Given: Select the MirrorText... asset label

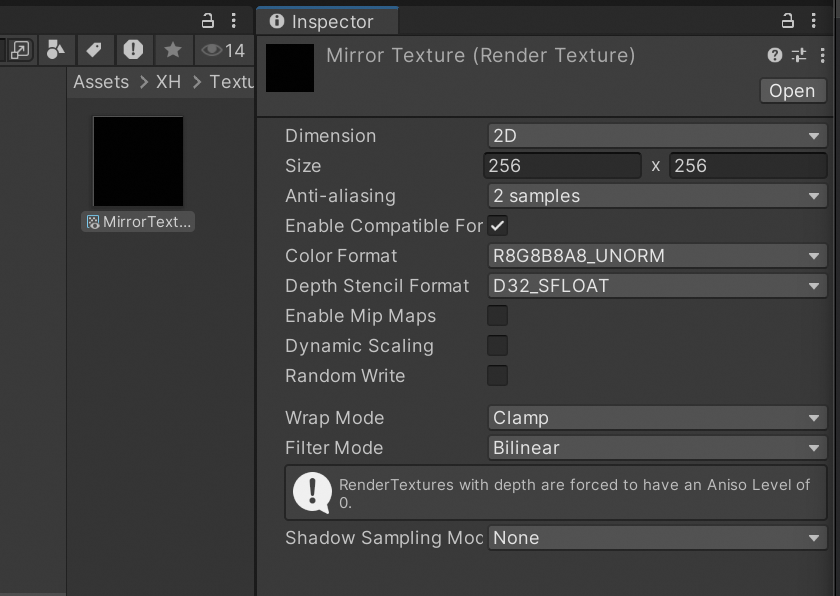Looking at the screenshot, I should 138,222.
